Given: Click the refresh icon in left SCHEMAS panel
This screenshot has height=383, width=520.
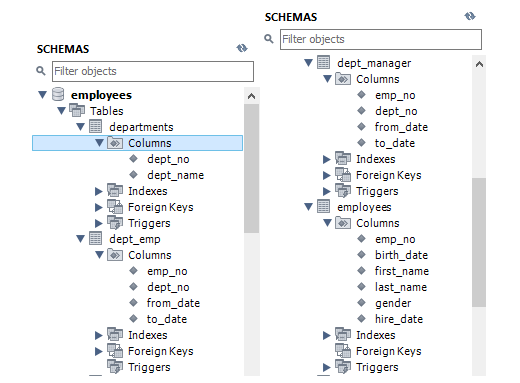Looking at the screenshot, I should (242, 48).
